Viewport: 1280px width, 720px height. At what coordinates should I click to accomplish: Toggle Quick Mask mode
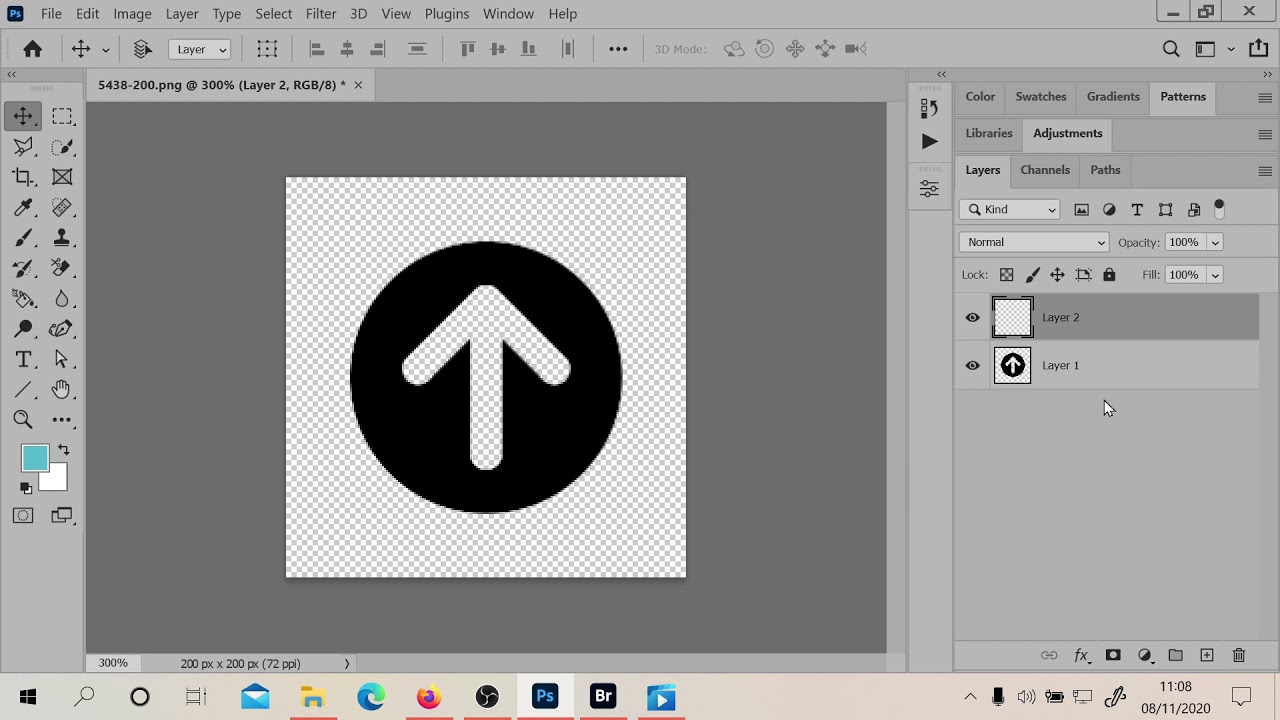(23, 515)
